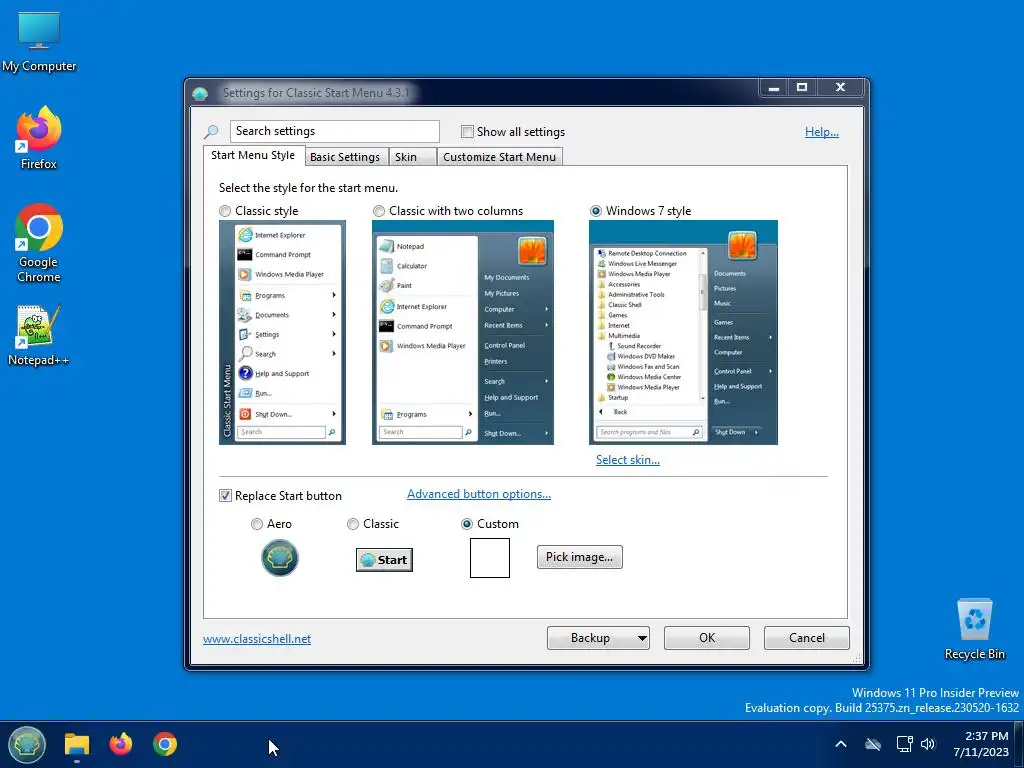Expand the Backup dropdown arrow
Image resolution: width=1024 pixels, height=768 pixels.
coord(642,638)
